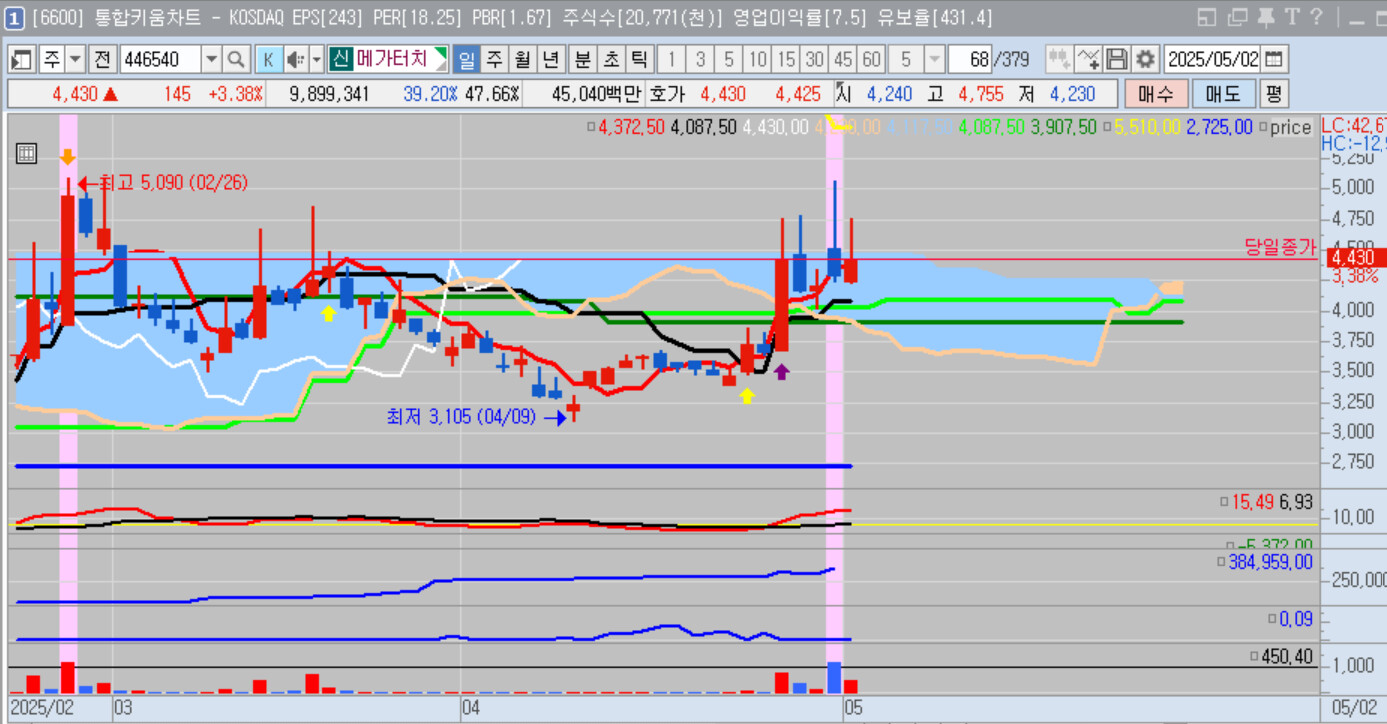The image size is (1387, 724).
Task: Open chart settings gear icon
Action: click(1146, 60)
